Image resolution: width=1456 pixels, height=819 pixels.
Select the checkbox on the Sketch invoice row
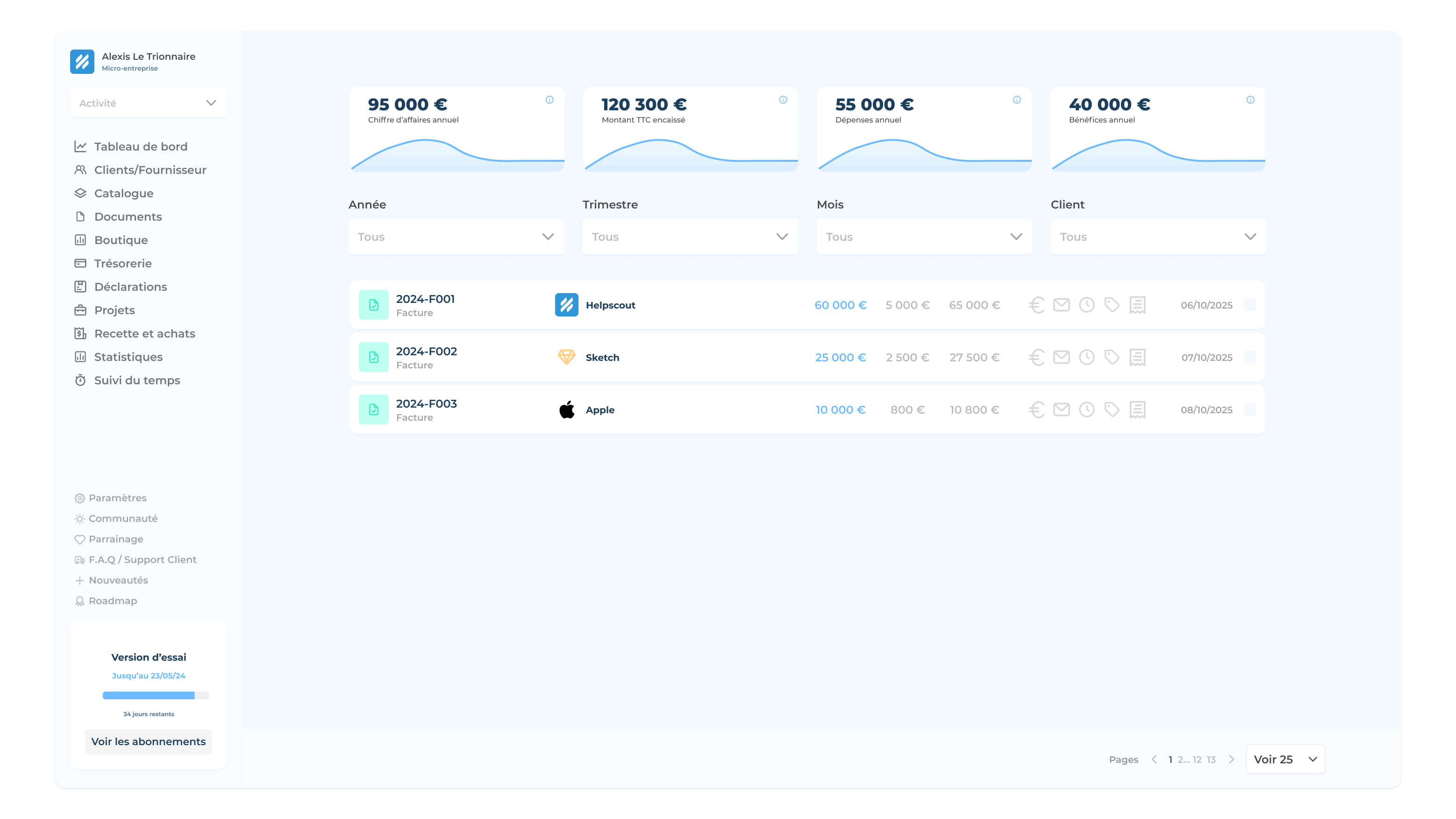tap(1249, 358)
